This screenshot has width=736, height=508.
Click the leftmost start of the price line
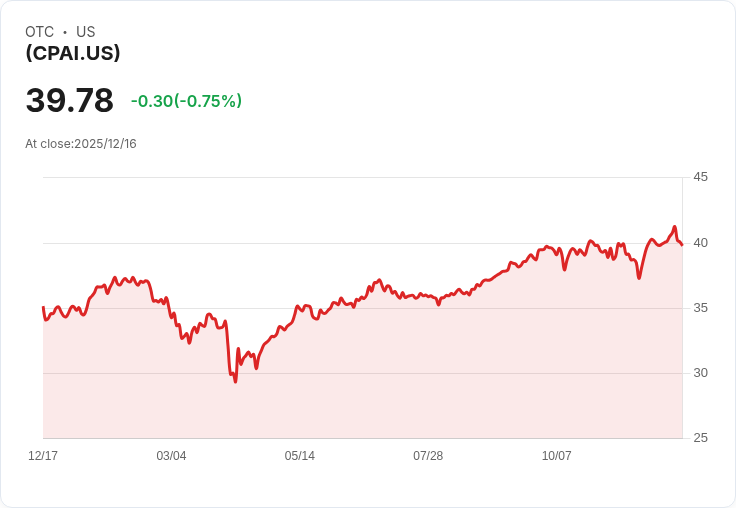pyautogui.click(x=43, y=307)
